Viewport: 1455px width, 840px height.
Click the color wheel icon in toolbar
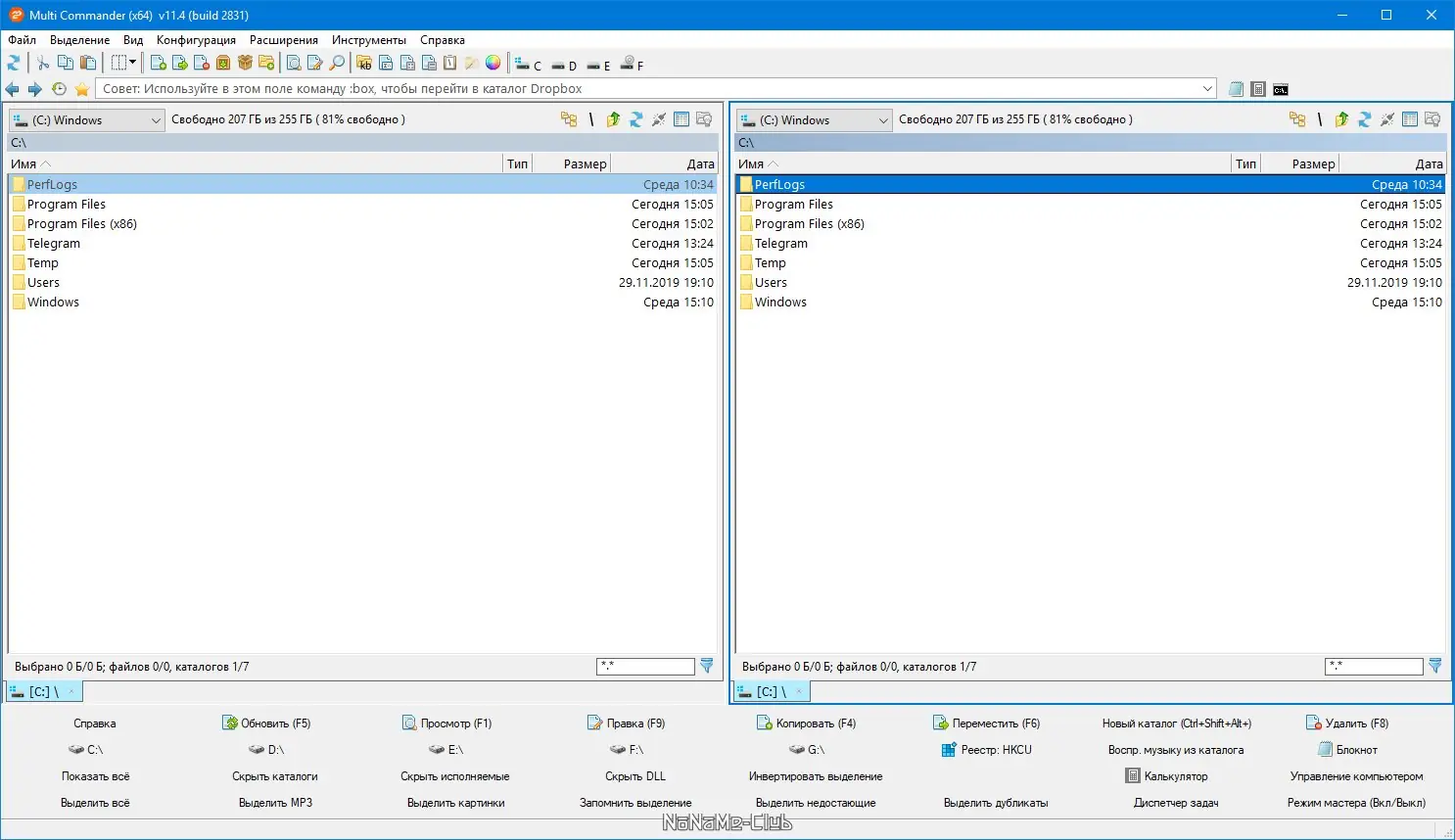click(493, 64)
